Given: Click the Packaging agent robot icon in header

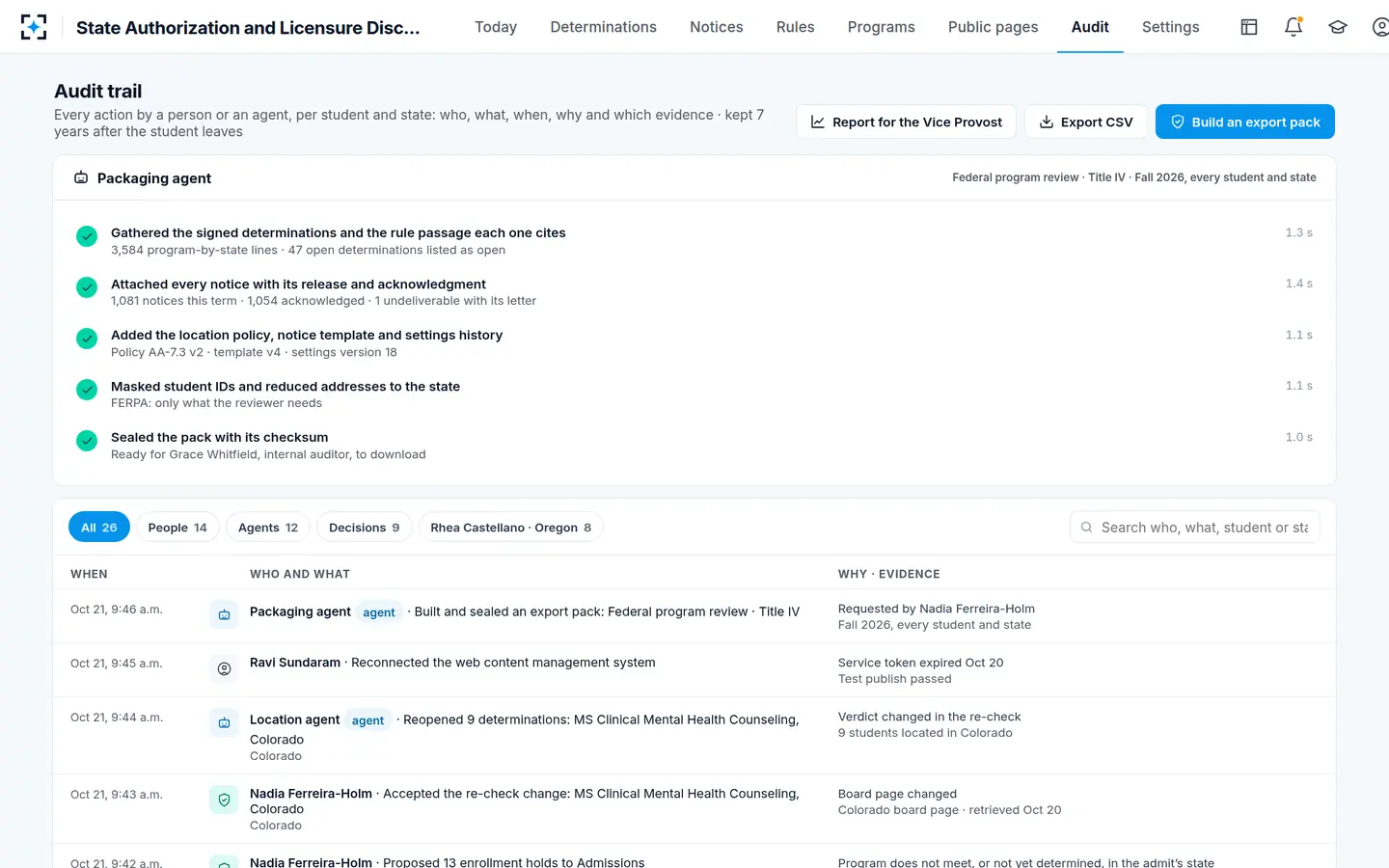Looking at the screenshot, I should click(81, 177).
